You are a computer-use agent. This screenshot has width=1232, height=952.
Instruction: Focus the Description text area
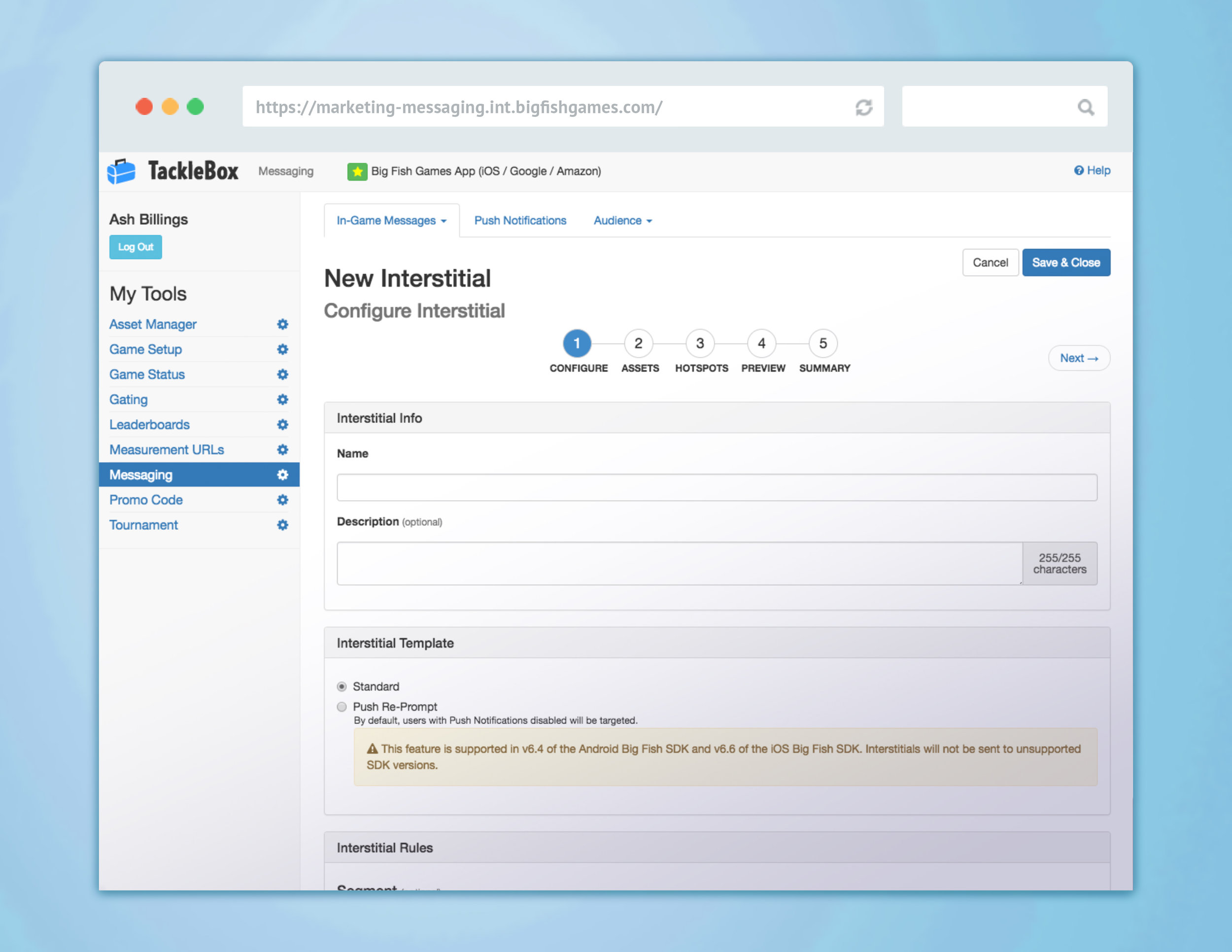[680, 563]
